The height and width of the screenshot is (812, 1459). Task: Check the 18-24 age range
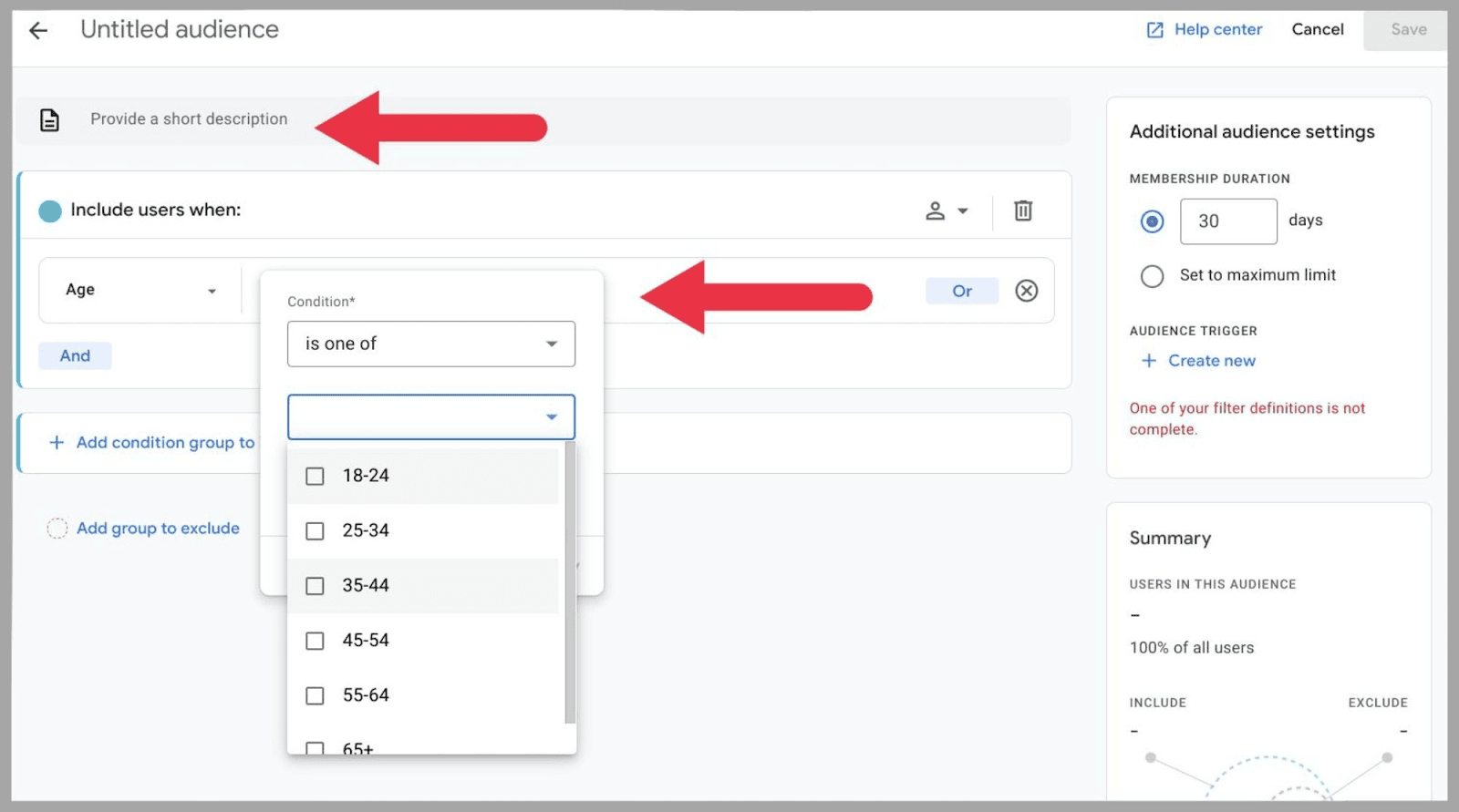tap(315, 476)
